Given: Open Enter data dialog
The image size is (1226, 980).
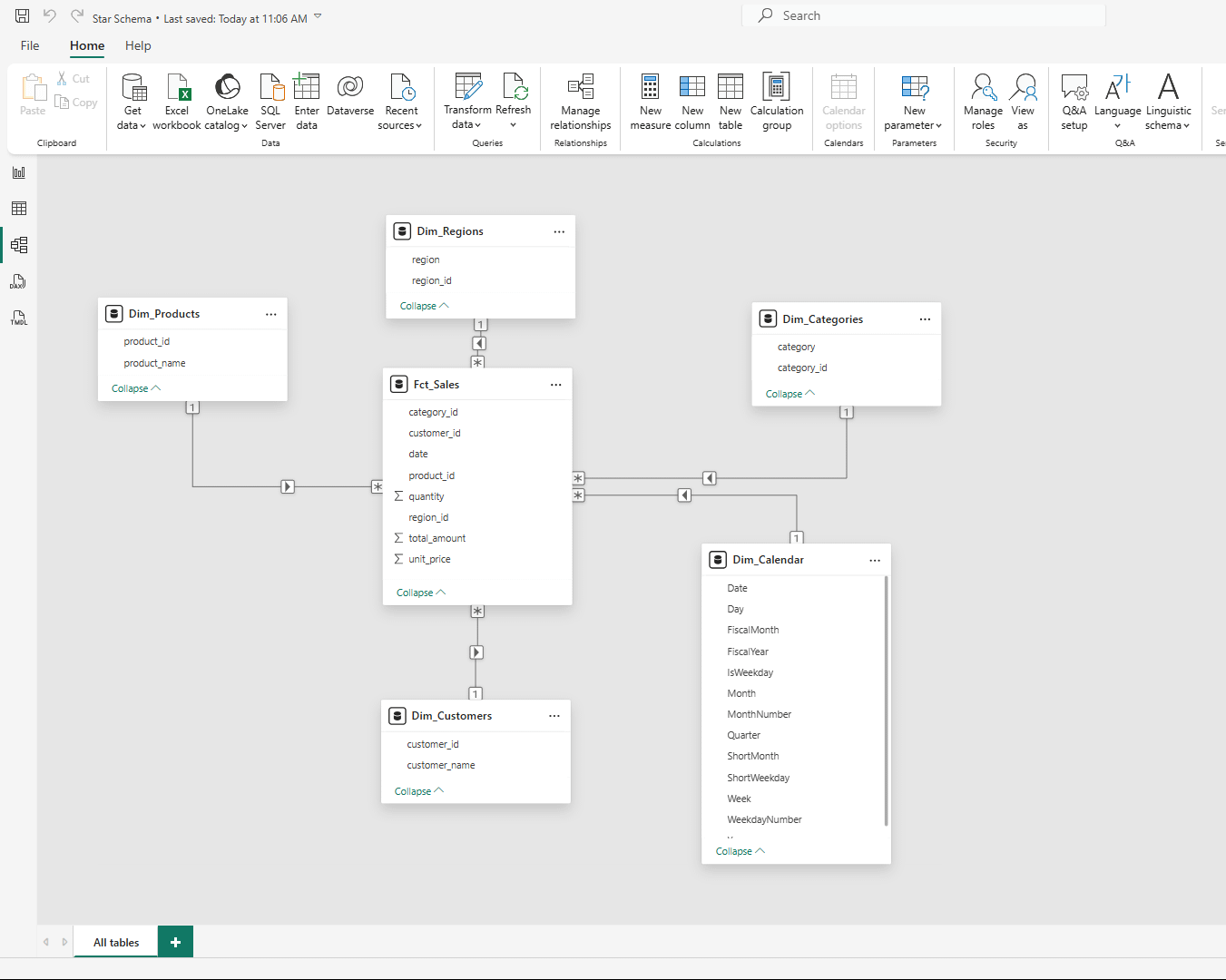Looking at the screenshot, I should [x=307, y=102].
